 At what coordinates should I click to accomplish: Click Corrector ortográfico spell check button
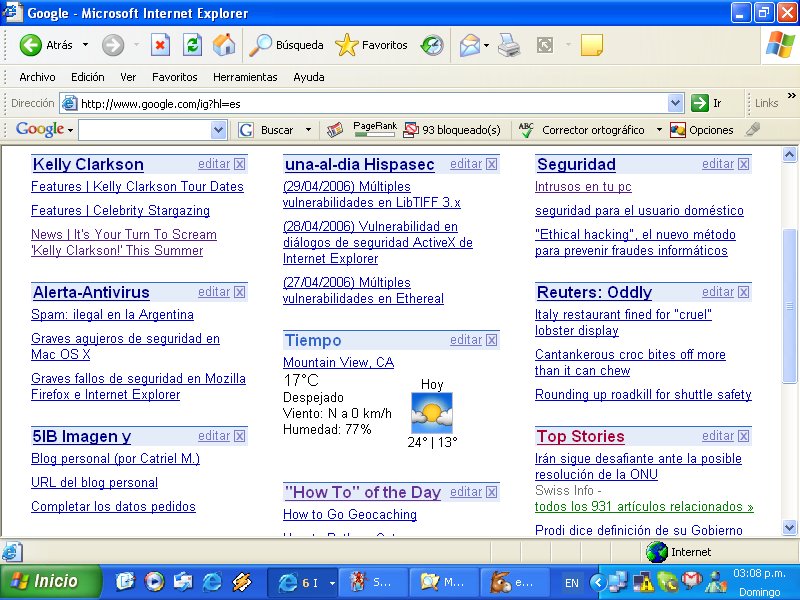pos(582,130)
